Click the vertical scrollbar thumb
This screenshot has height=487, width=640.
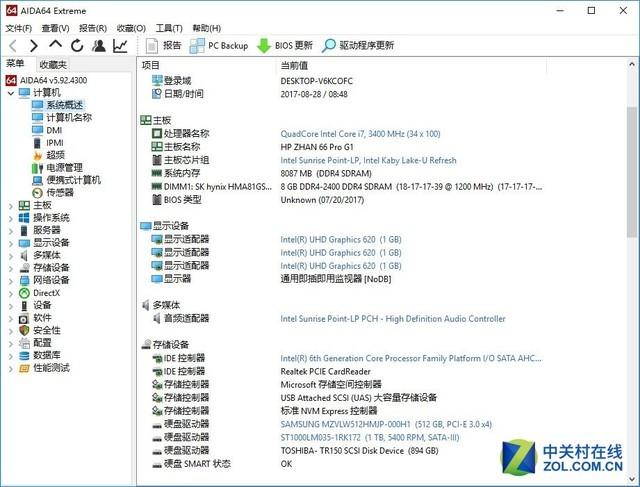pyautogui.click(x=632, y=171)
